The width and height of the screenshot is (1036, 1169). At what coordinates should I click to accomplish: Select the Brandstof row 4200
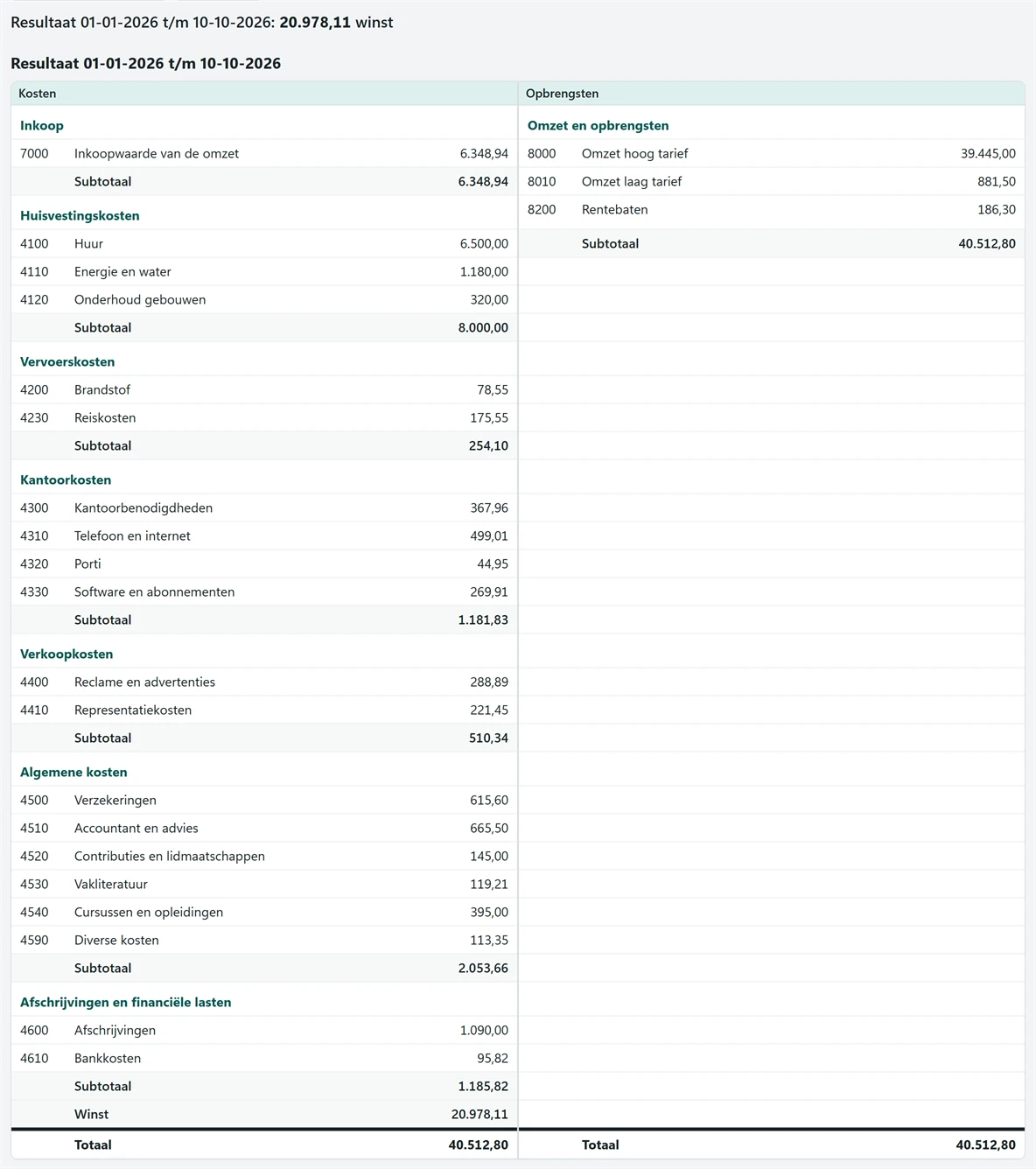point(264,389)
